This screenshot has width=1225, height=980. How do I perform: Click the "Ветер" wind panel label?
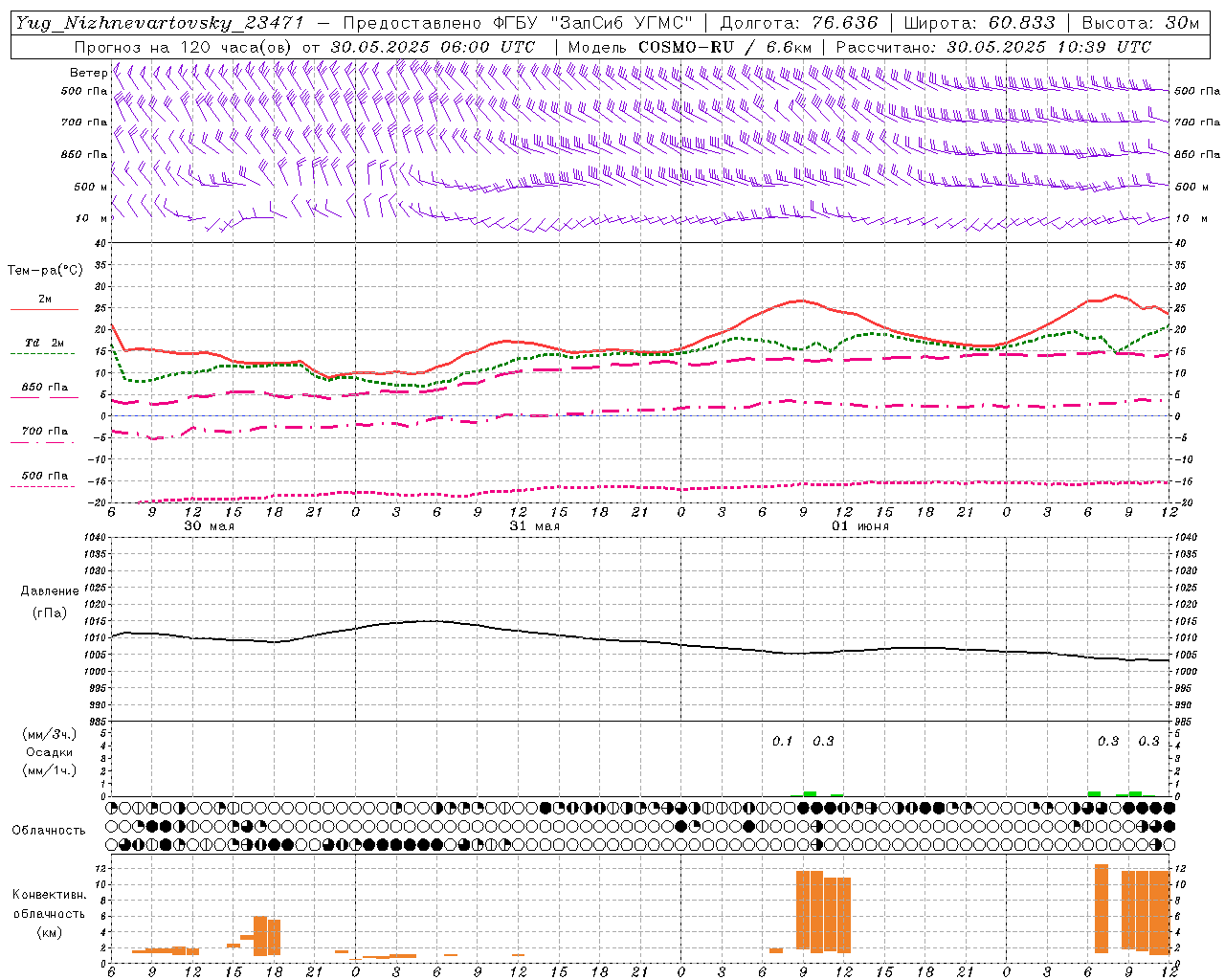(88, 73)
